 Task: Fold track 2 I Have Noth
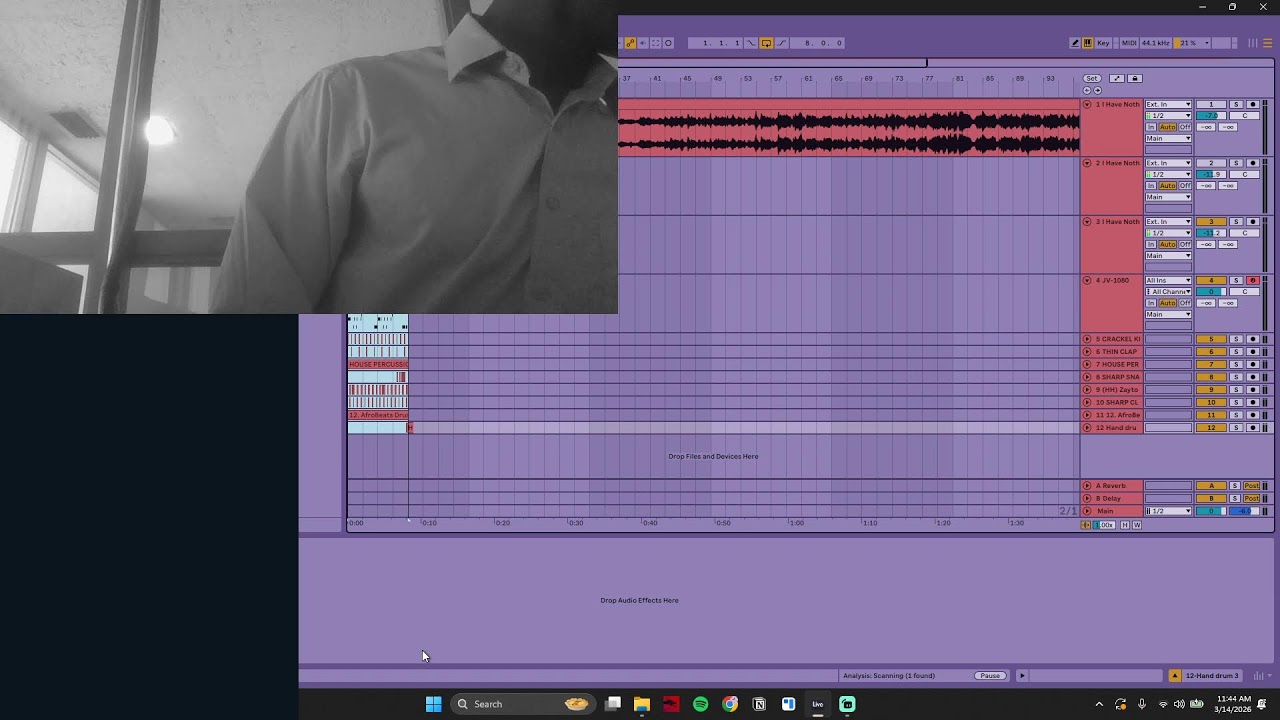pyautogui.click(x=1087, y=163)
